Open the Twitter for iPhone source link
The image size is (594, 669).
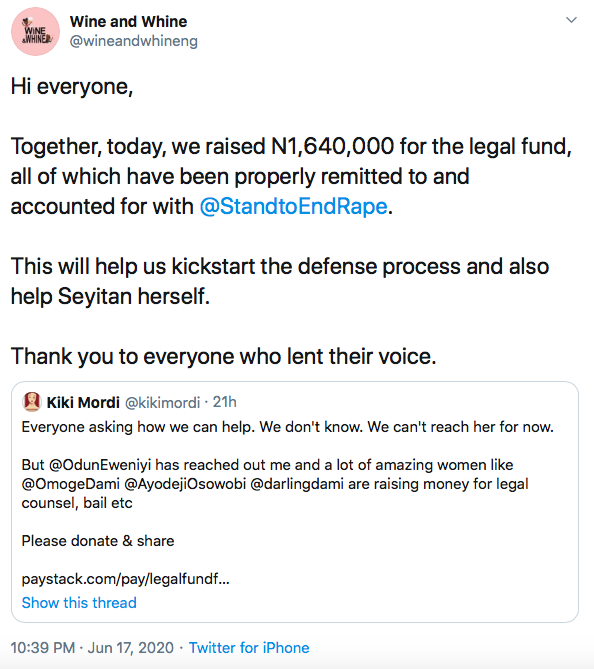click(x=249, y=648)
